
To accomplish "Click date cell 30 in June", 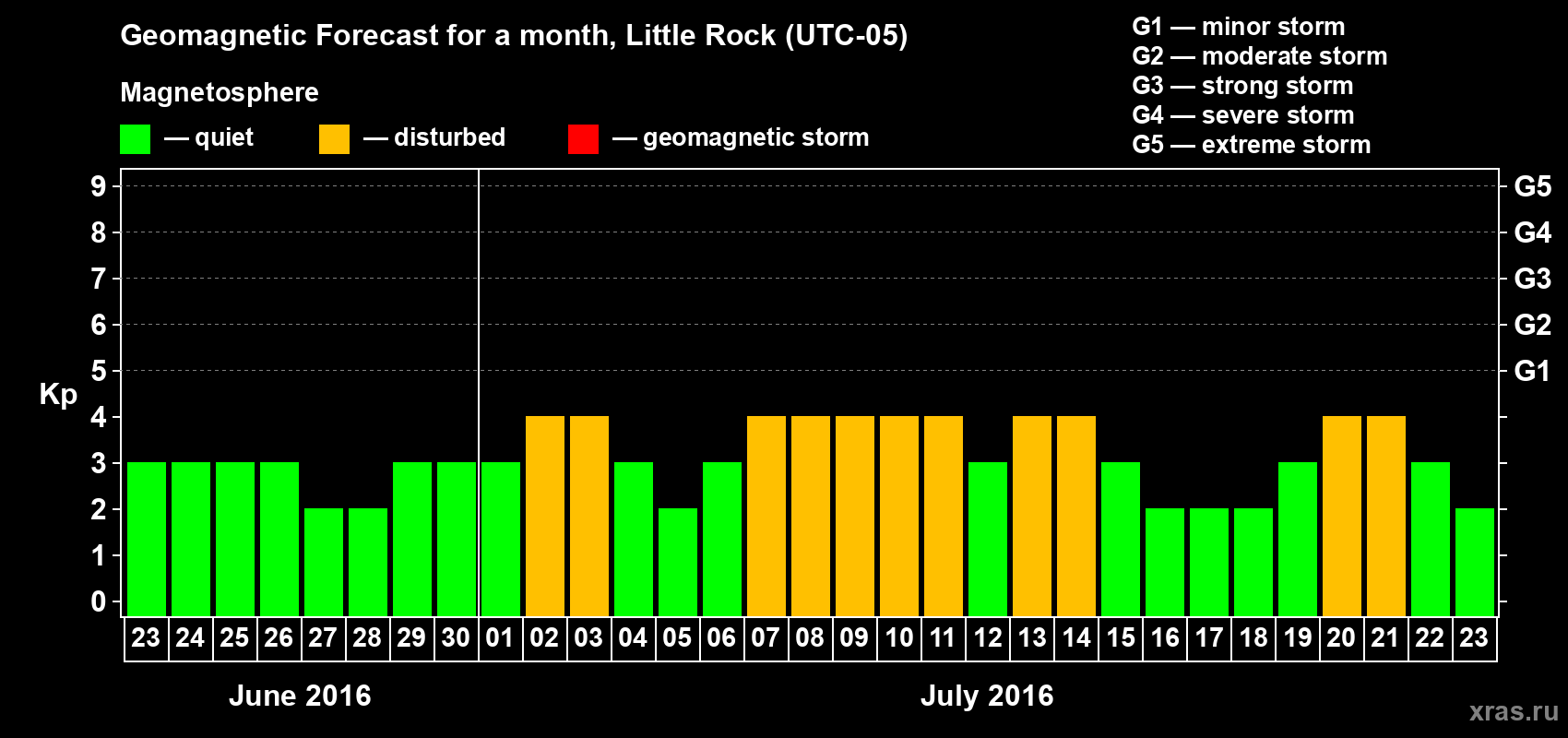I will click(456, 638).
